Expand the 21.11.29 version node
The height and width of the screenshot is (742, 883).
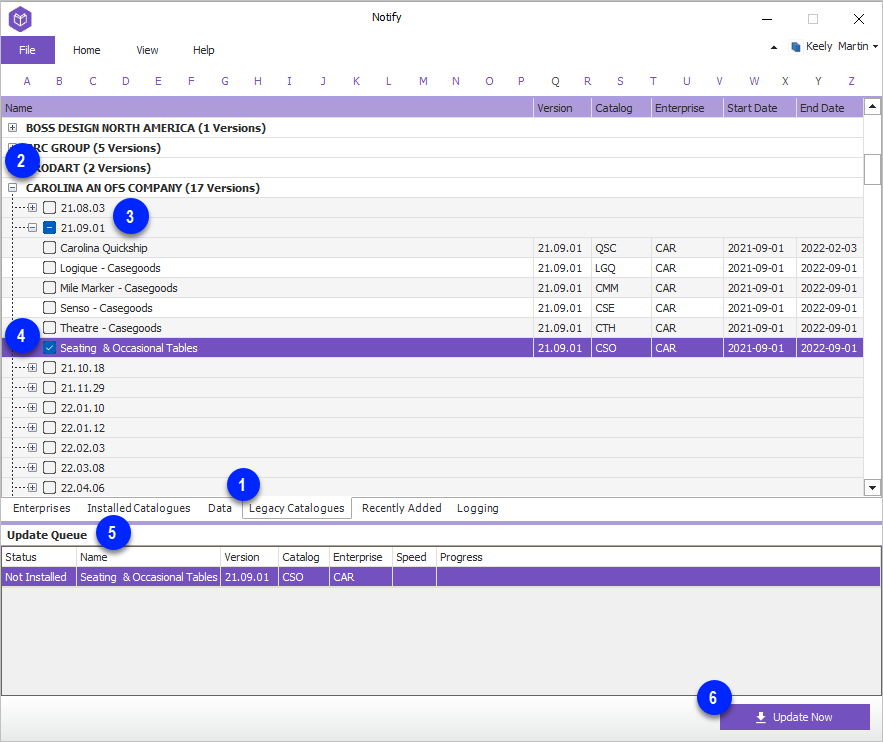coord(32,388)
